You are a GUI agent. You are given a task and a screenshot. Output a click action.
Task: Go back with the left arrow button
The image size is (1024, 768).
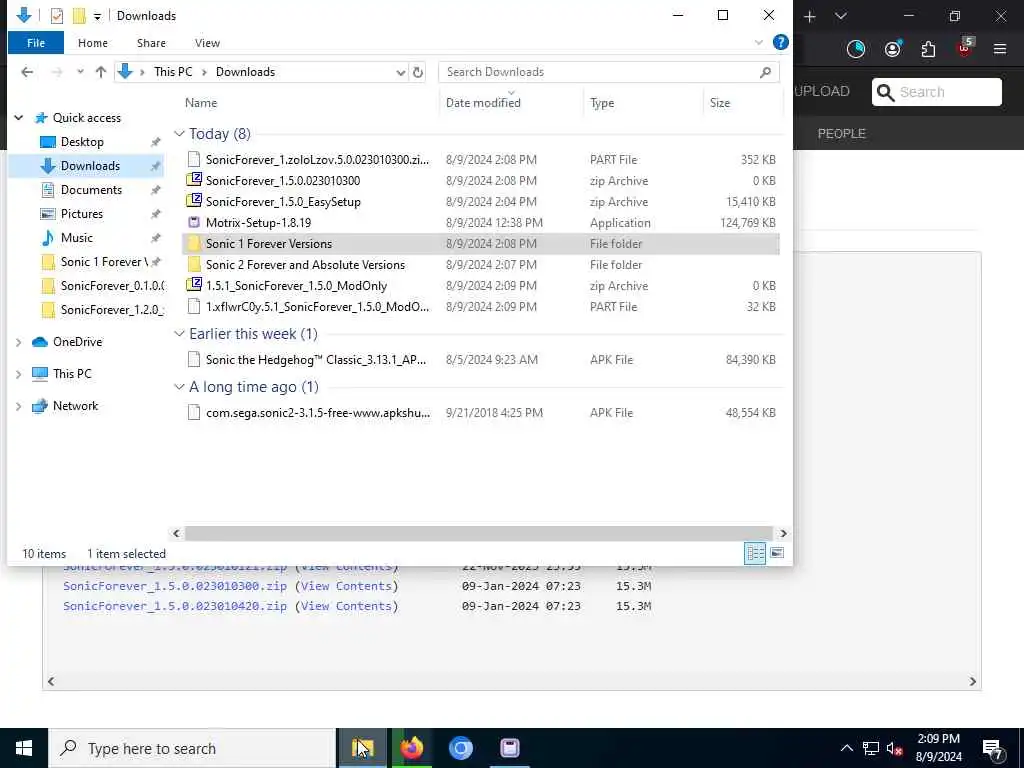pyautogui.click(x=27, y=72)
